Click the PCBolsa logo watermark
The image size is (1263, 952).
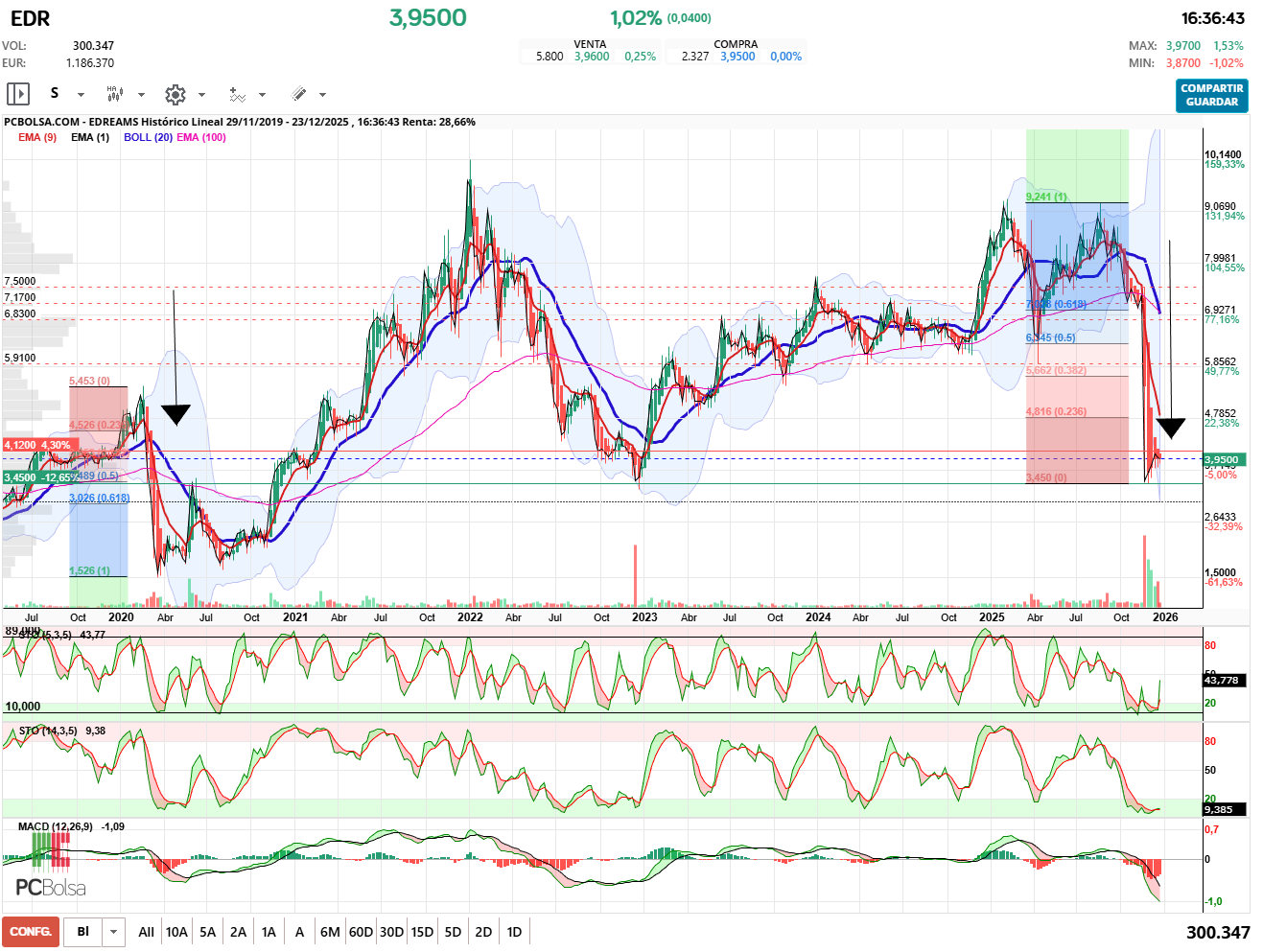click(x=51, y=887)
